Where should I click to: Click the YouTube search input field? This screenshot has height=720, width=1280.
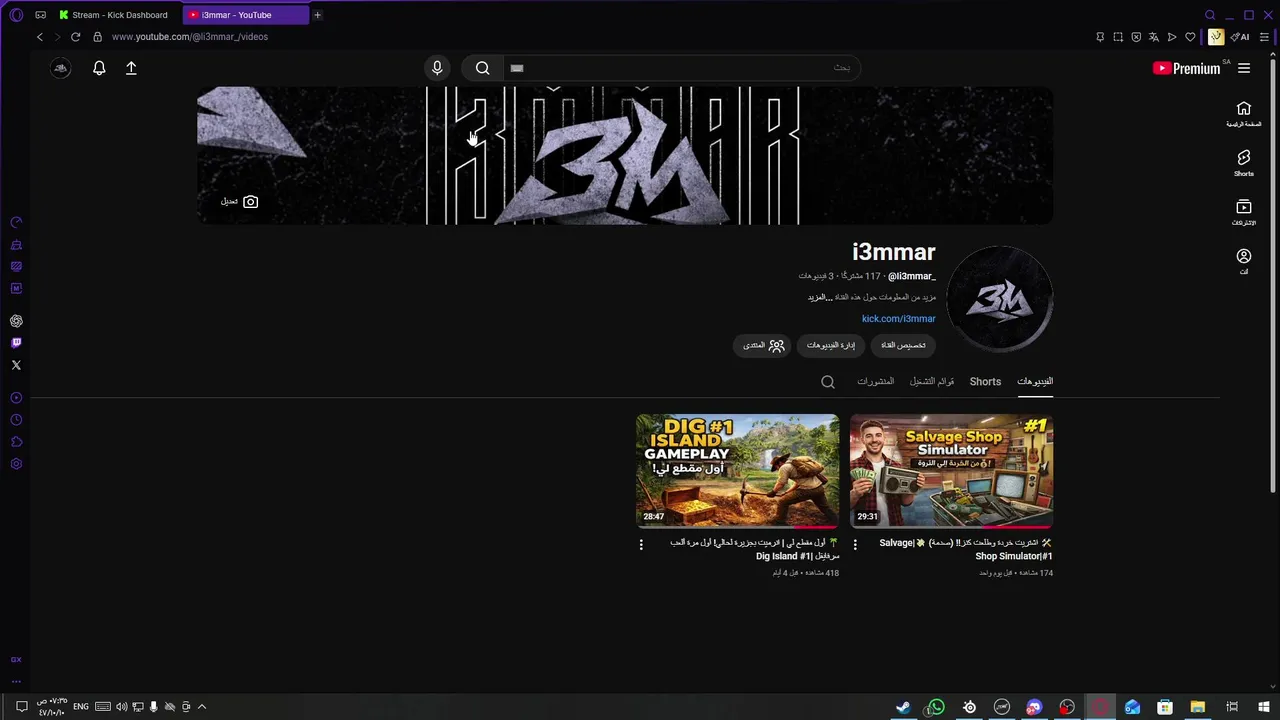680,68
